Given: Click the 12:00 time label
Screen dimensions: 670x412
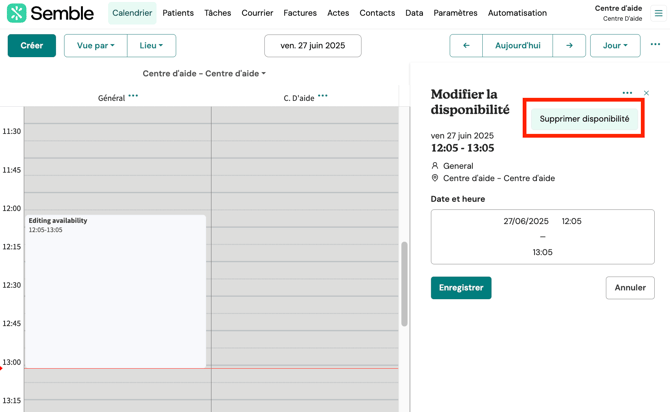Looking at the screenshot, I should point(12,208).
